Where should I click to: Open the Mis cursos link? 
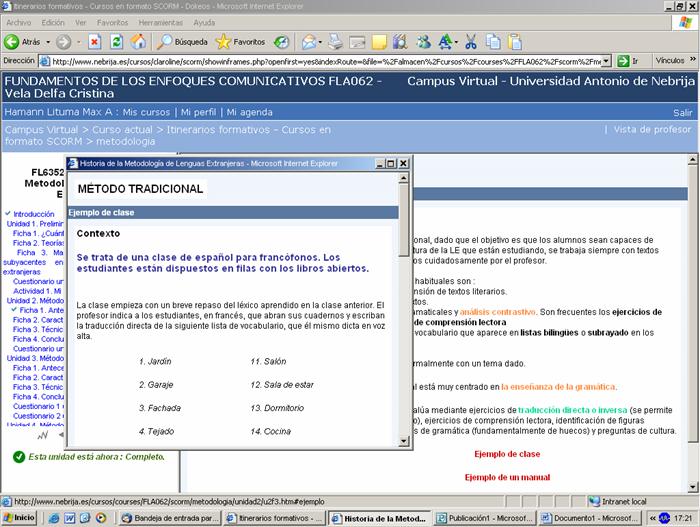click(x=146, y=112)
